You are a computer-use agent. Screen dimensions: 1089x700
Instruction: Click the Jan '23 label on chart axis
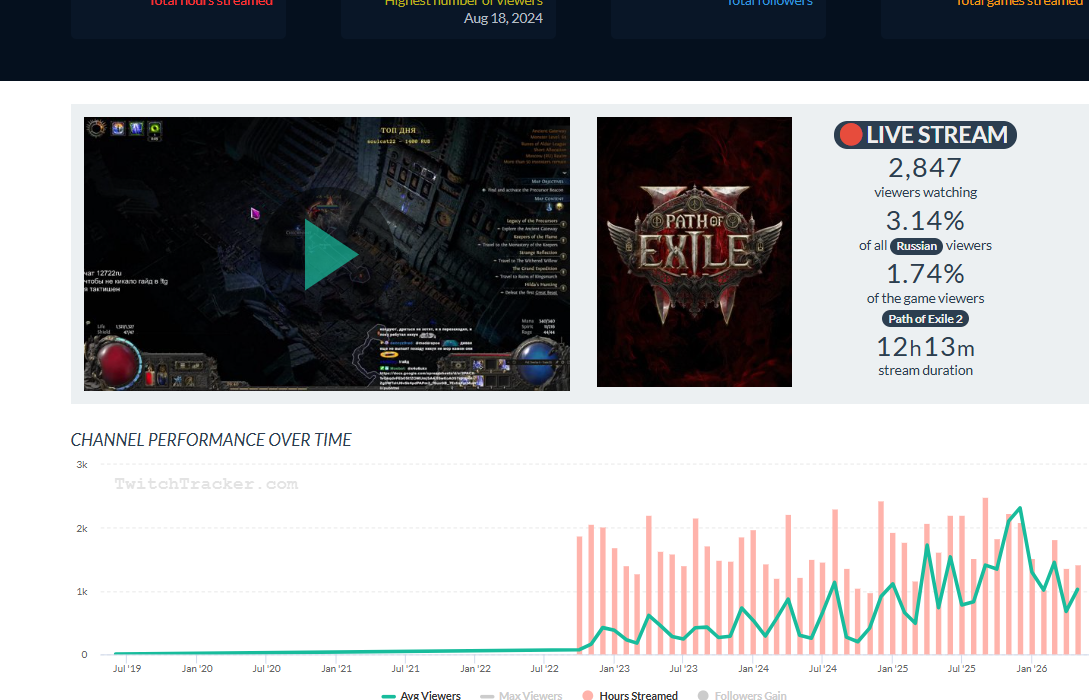tap(614, 668)
